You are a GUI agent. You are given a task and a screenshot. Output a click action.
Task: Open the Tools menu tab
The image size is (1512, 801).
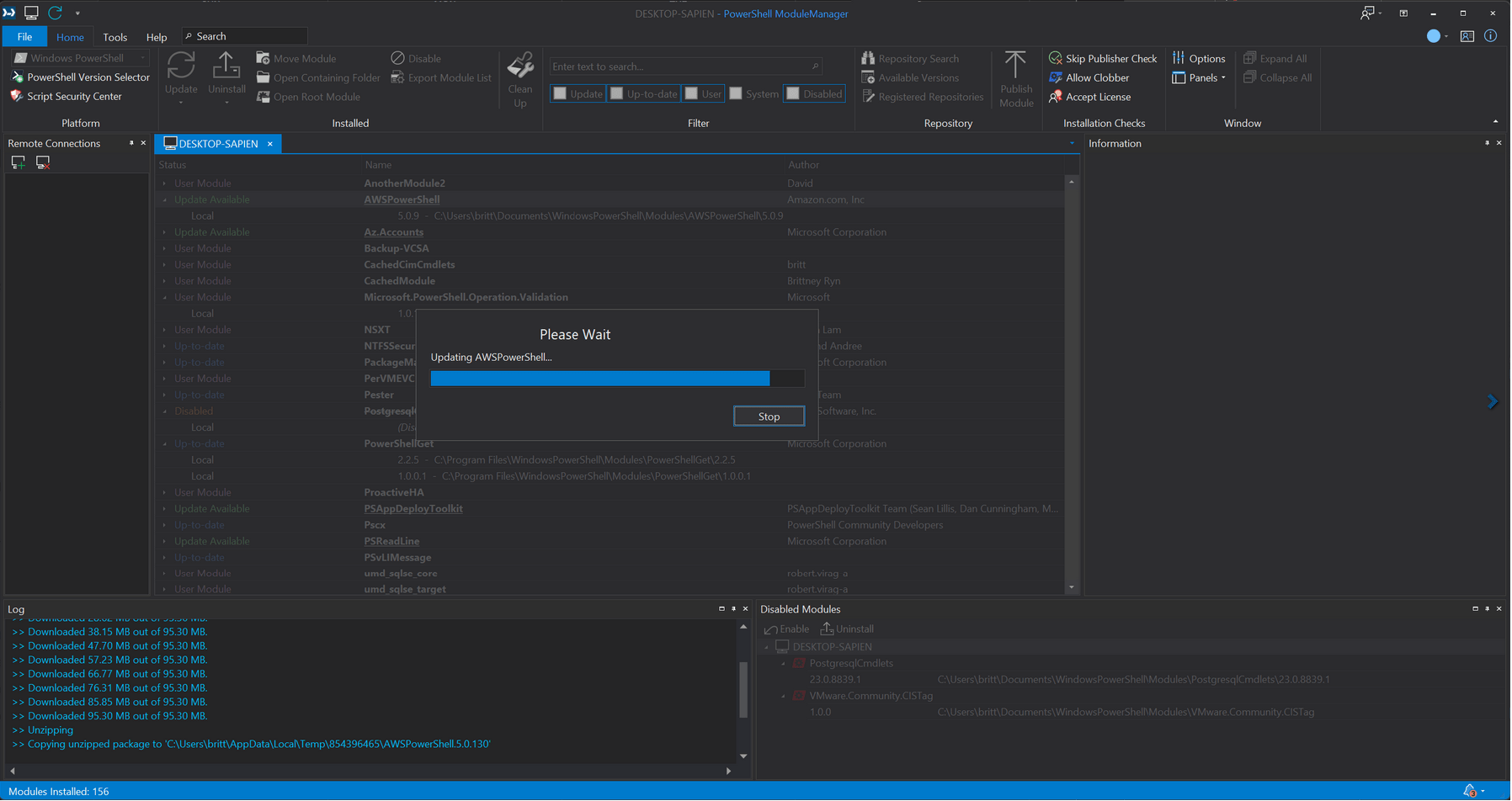(x=114, y=37)
